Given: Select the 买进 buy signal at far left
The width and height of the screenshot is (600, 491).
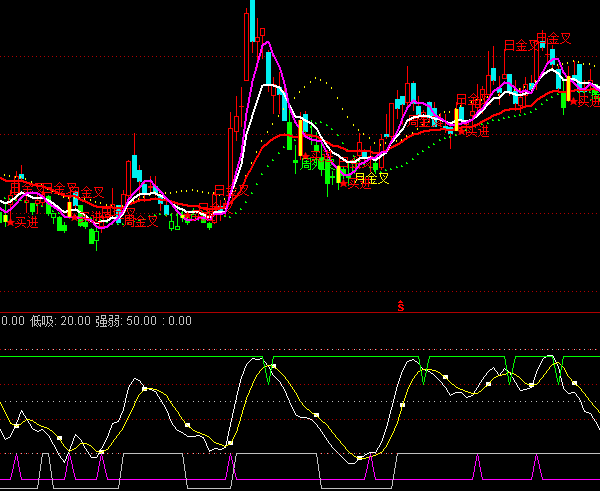Looking at the screenshot, I should point(24,221).
